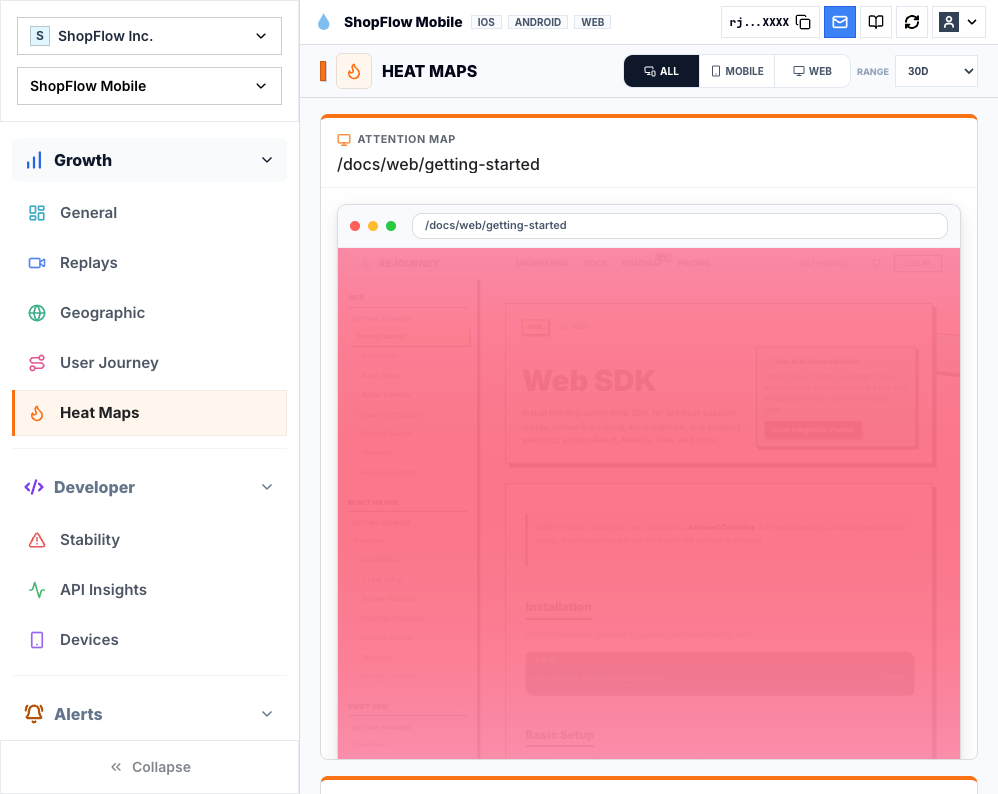Click the ATTENTION MAP label
998x794 pixels.
pyautogui.click(x=406, y=139)
